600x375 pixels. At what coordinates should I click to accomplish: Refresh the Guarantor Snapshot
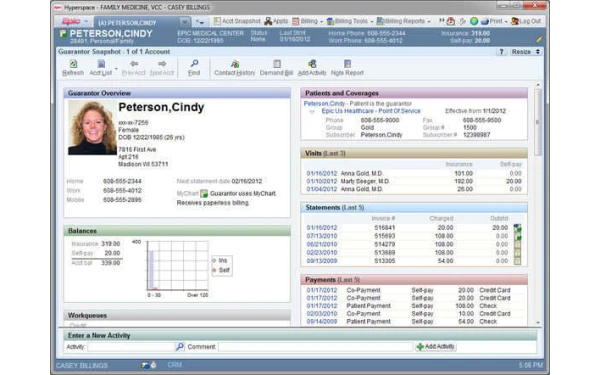pyautogui.click(x=73, y=68)
